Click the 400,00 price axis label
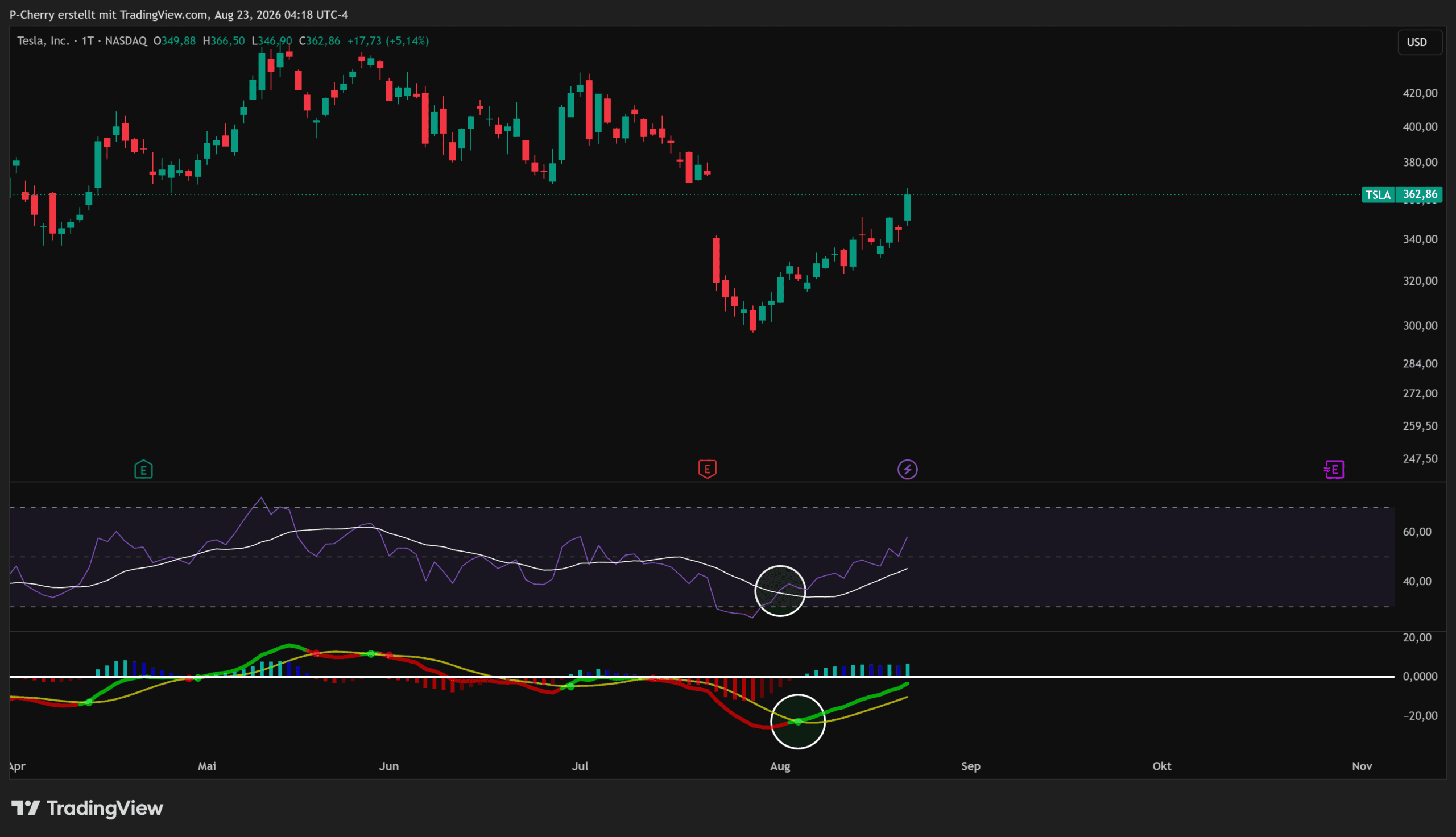 (x=1420, y=127)
